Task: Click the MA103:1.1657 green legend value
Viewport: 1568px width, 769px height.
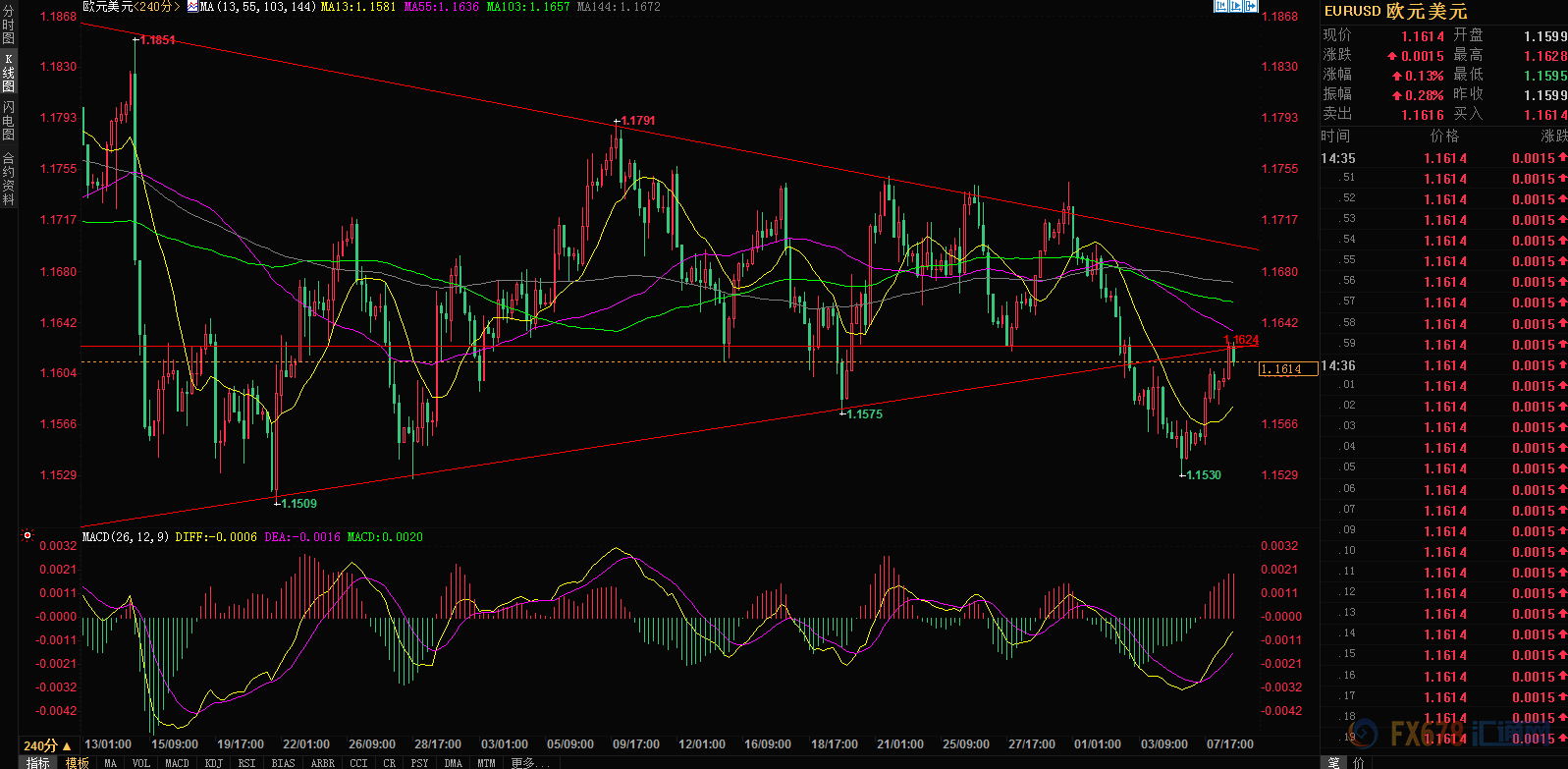Action: [x=528, y=6]
